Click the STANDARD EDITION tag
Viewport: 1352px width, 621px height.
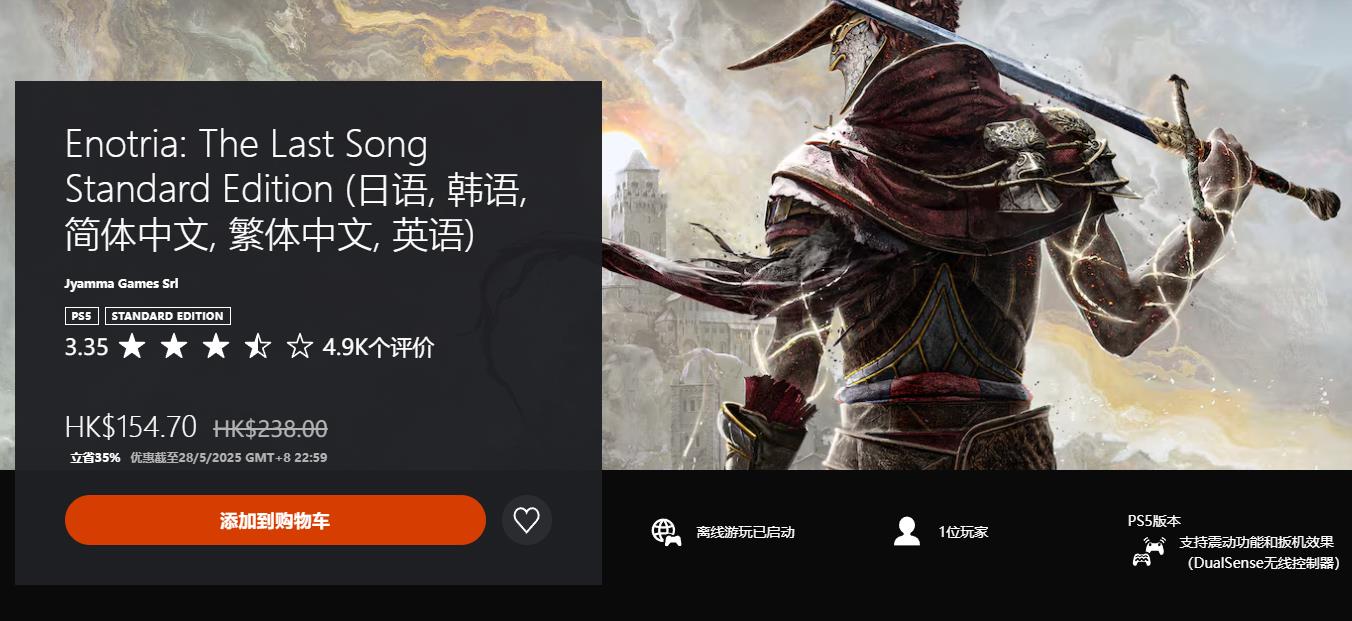(x=168, y=316)
